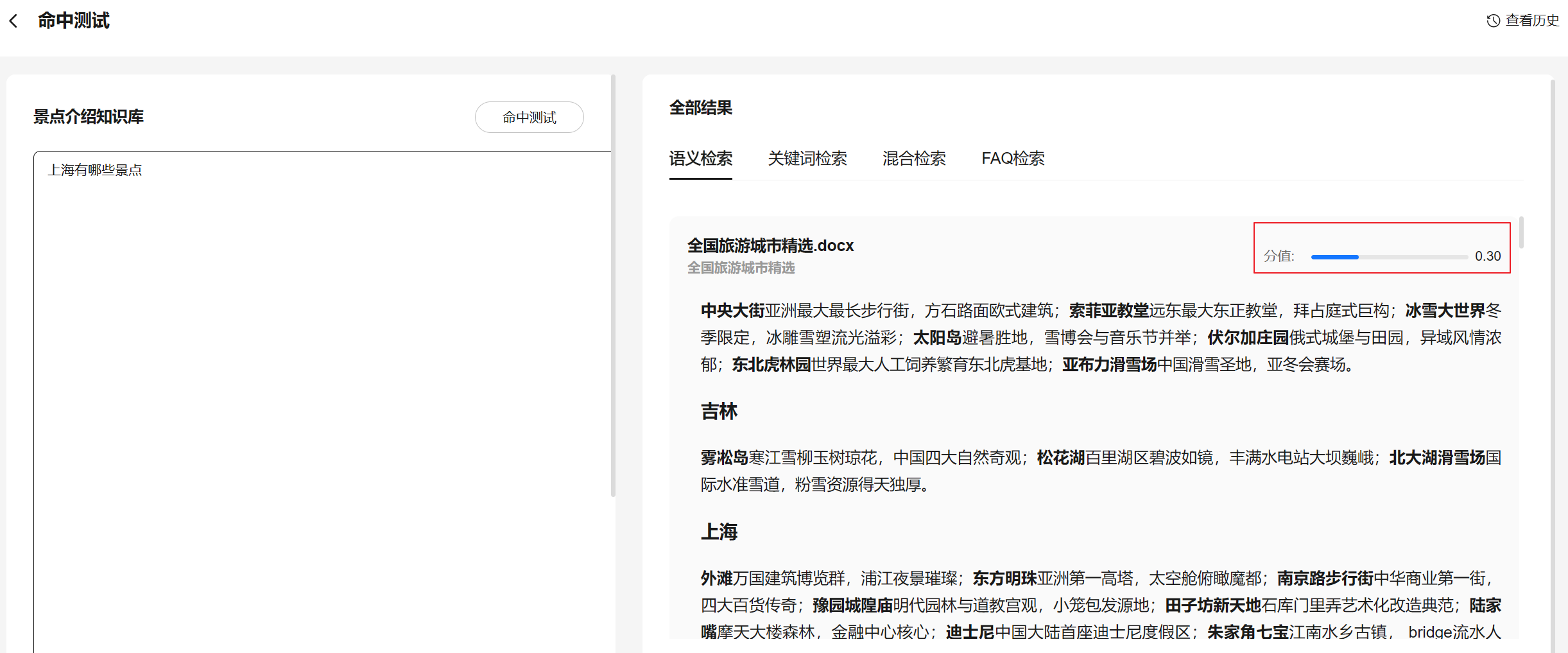This screenshot has height=653, width=1568.
Task: Click the 上海 heading in the result
Action: (x=719, y=532)
